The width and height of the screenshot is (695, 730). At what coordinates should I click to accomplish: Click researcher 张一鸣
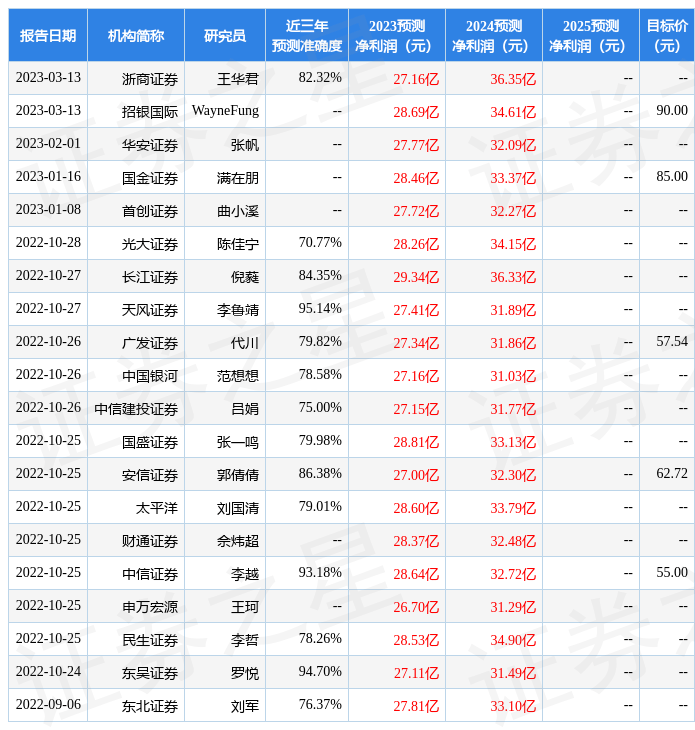pos(238,442)
